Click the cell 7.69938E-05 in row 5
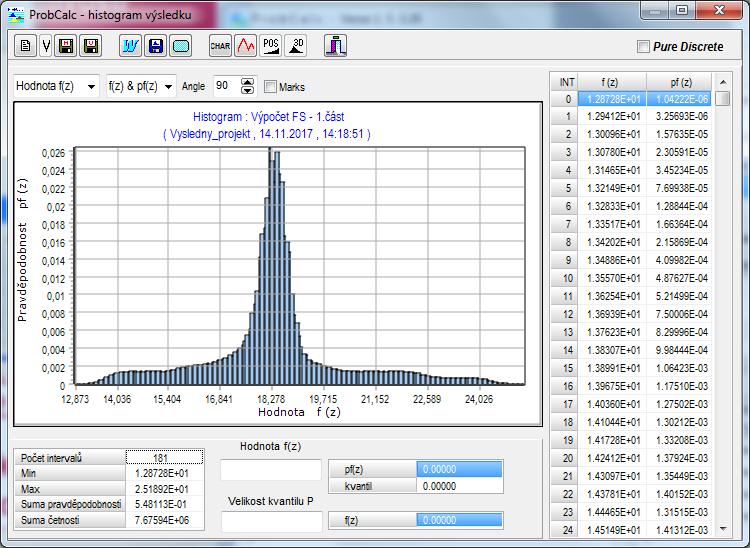This screenshot has height=548, width=750. pos(679,188)
